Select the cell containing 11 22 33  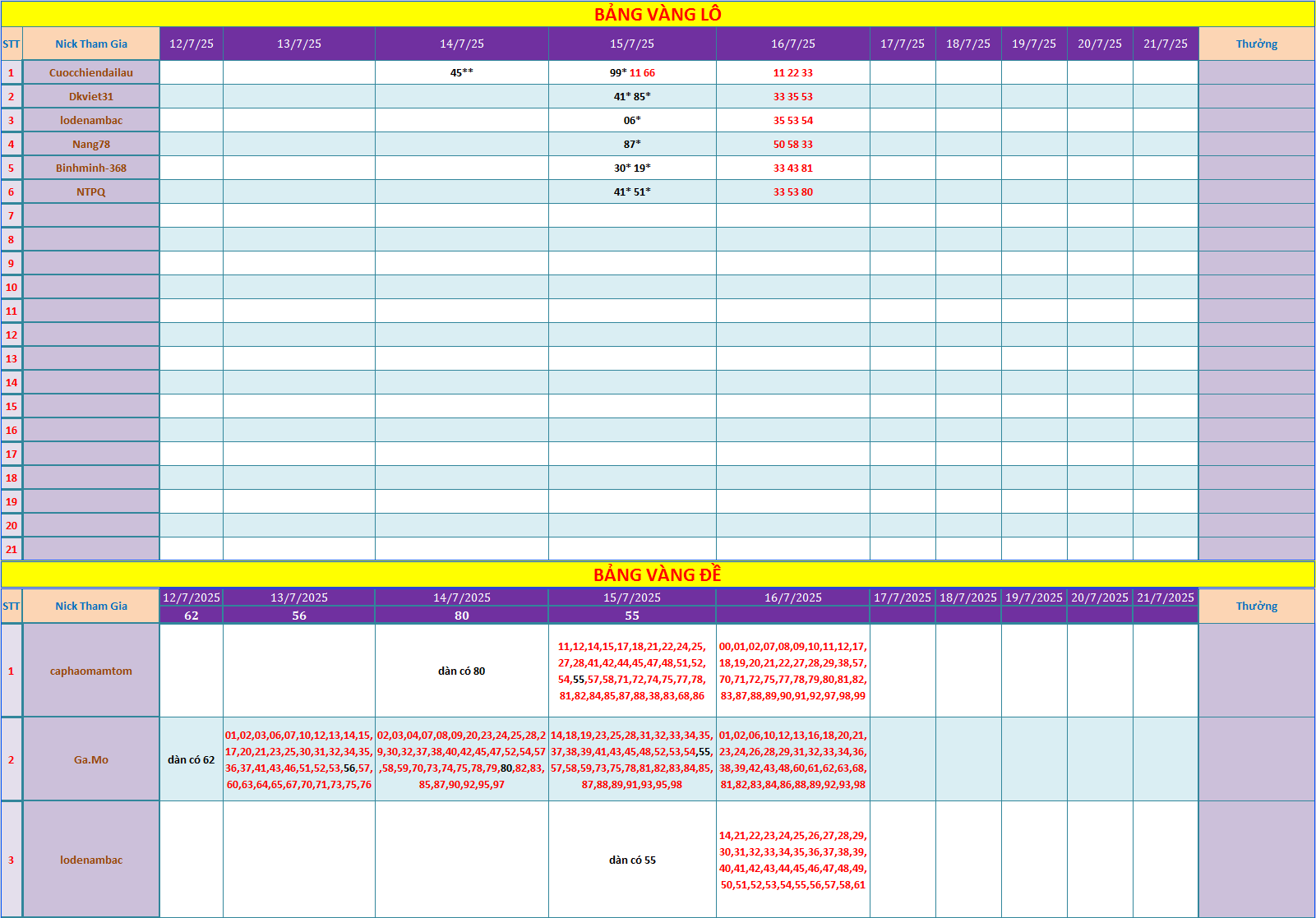[793, 72]
